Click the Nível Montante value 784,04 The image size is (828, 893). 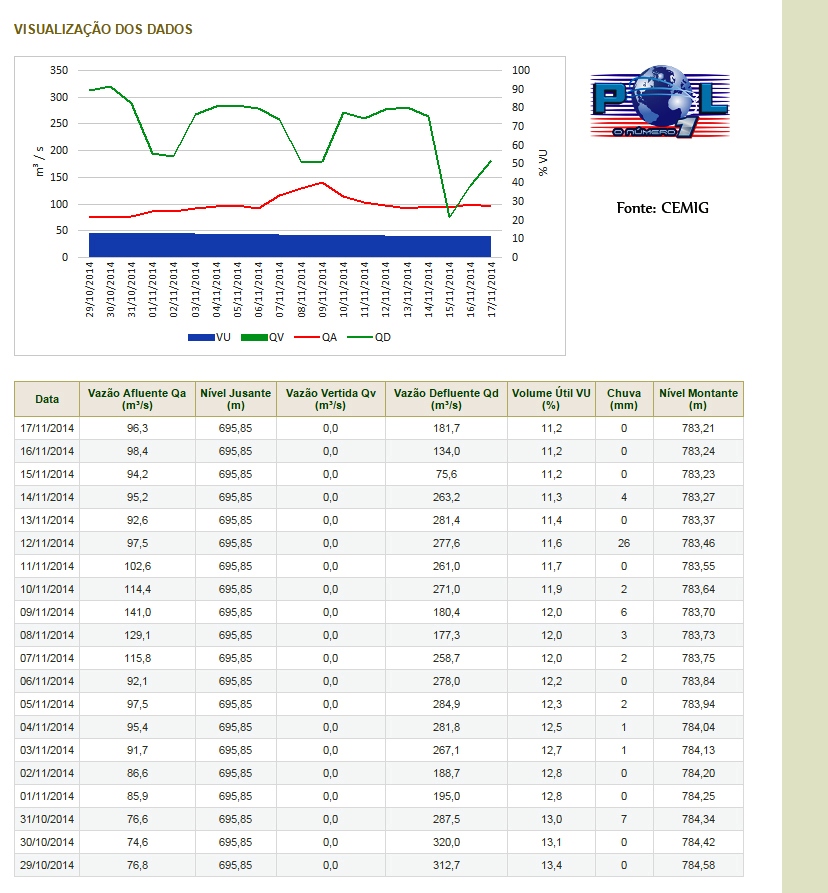(698, 727)
